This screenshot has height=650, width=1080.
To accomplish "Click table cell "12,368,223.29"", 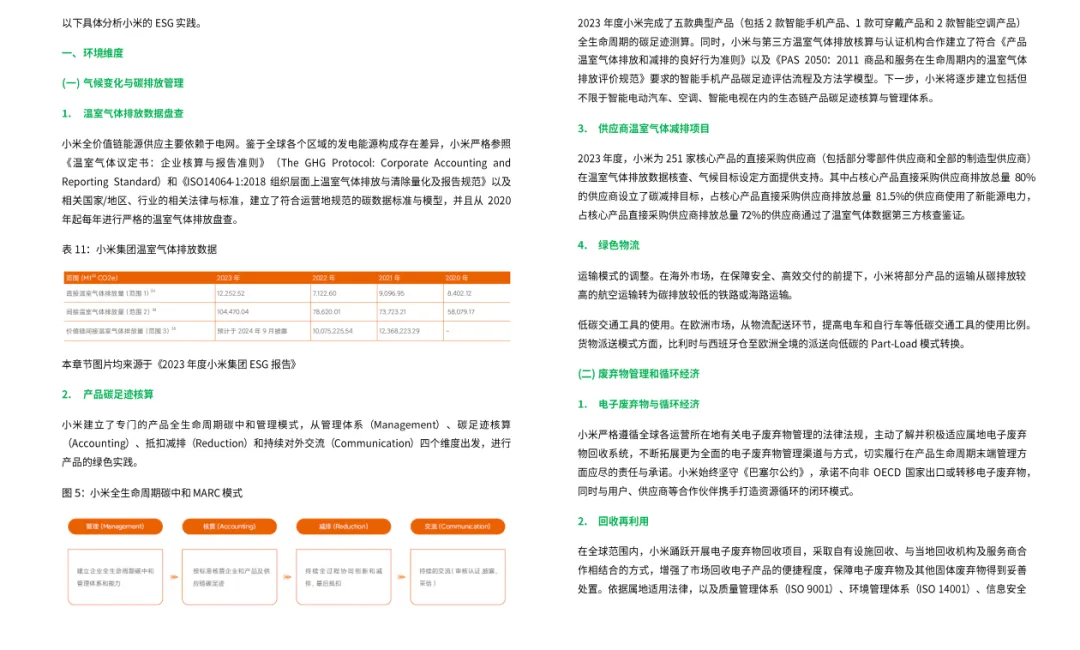I will [399, 331].
